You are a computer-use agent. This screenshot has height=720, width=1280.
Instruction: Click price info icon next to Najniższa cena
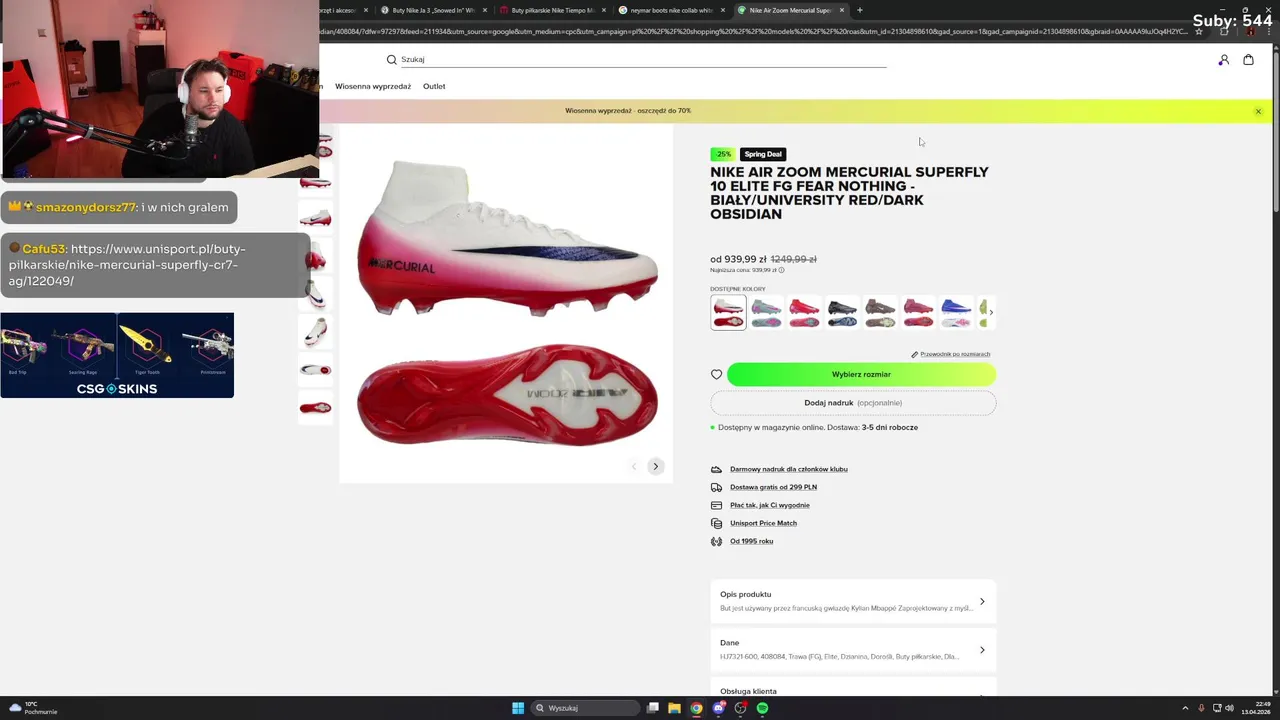[x=781, y=270]
